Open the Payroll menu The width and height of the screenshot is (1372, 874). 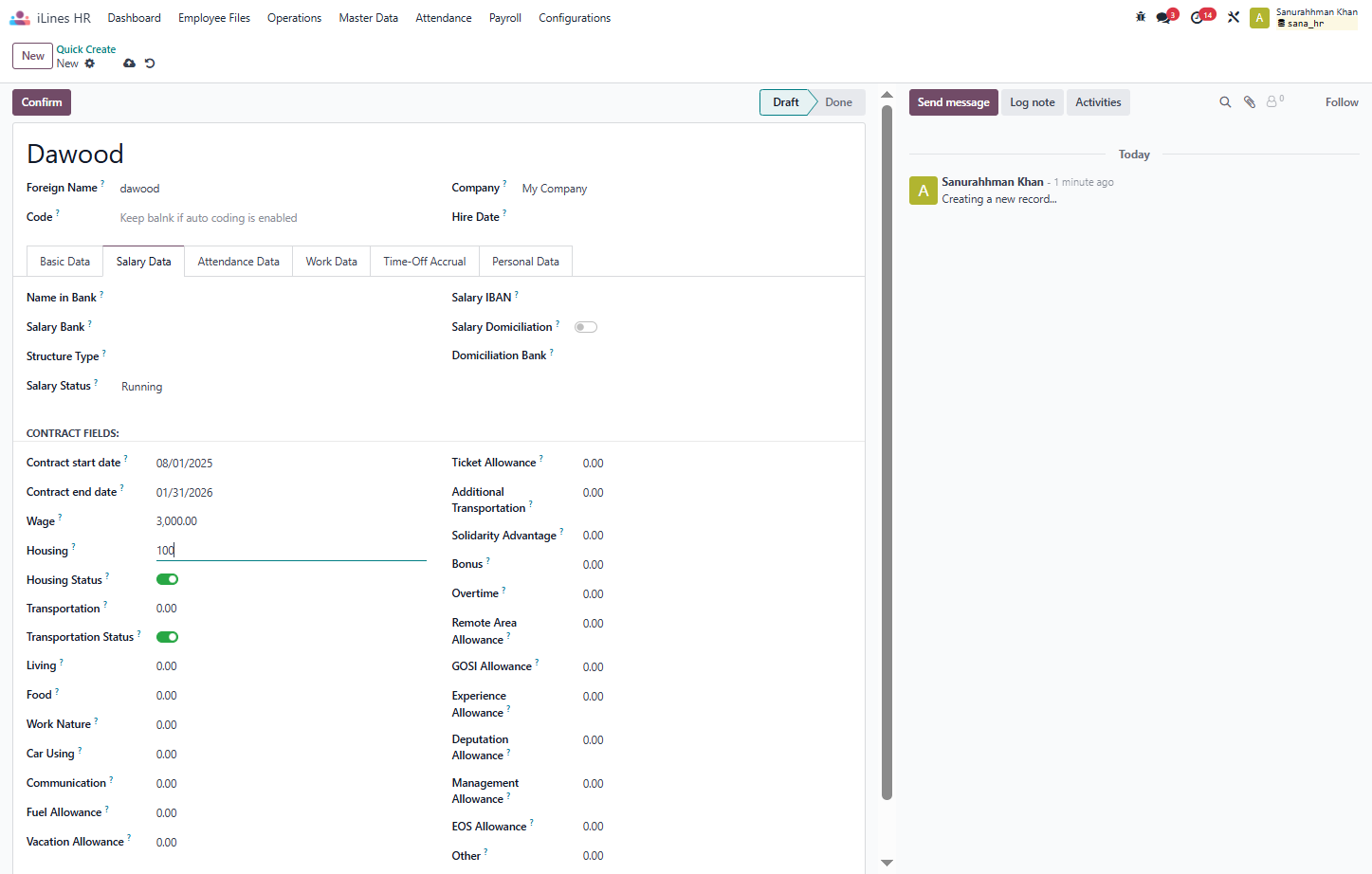(505, 18)
